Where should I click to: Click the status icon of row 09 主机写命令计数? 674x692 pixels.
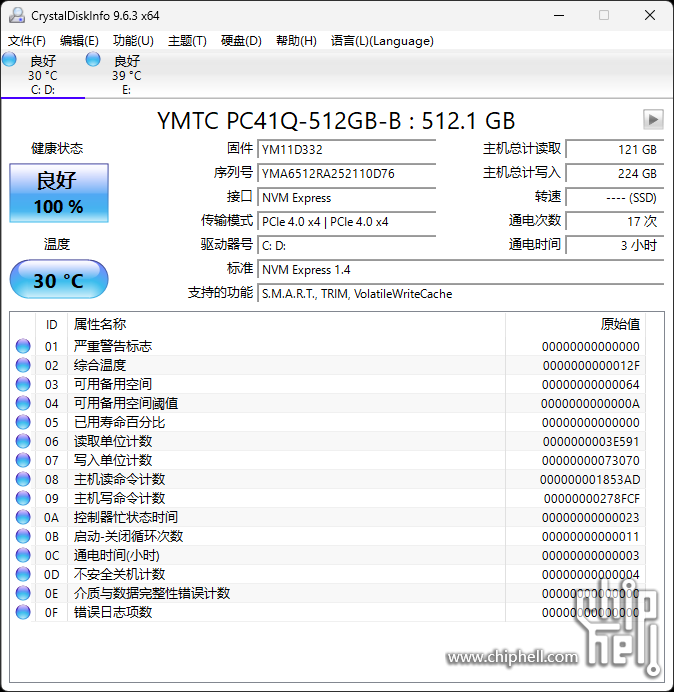pyautogui.click(x=23, y=498)
